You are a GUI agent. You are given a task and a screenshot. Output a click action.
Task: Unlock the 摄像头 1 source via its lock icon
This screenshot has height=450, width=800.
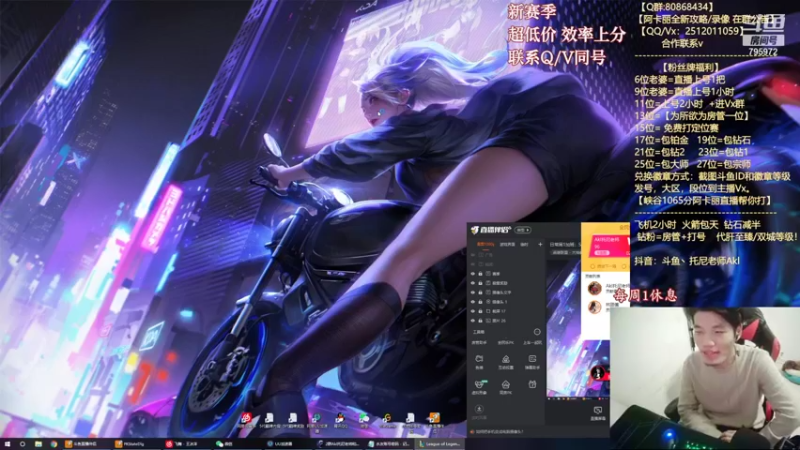[x=480, y=302]
